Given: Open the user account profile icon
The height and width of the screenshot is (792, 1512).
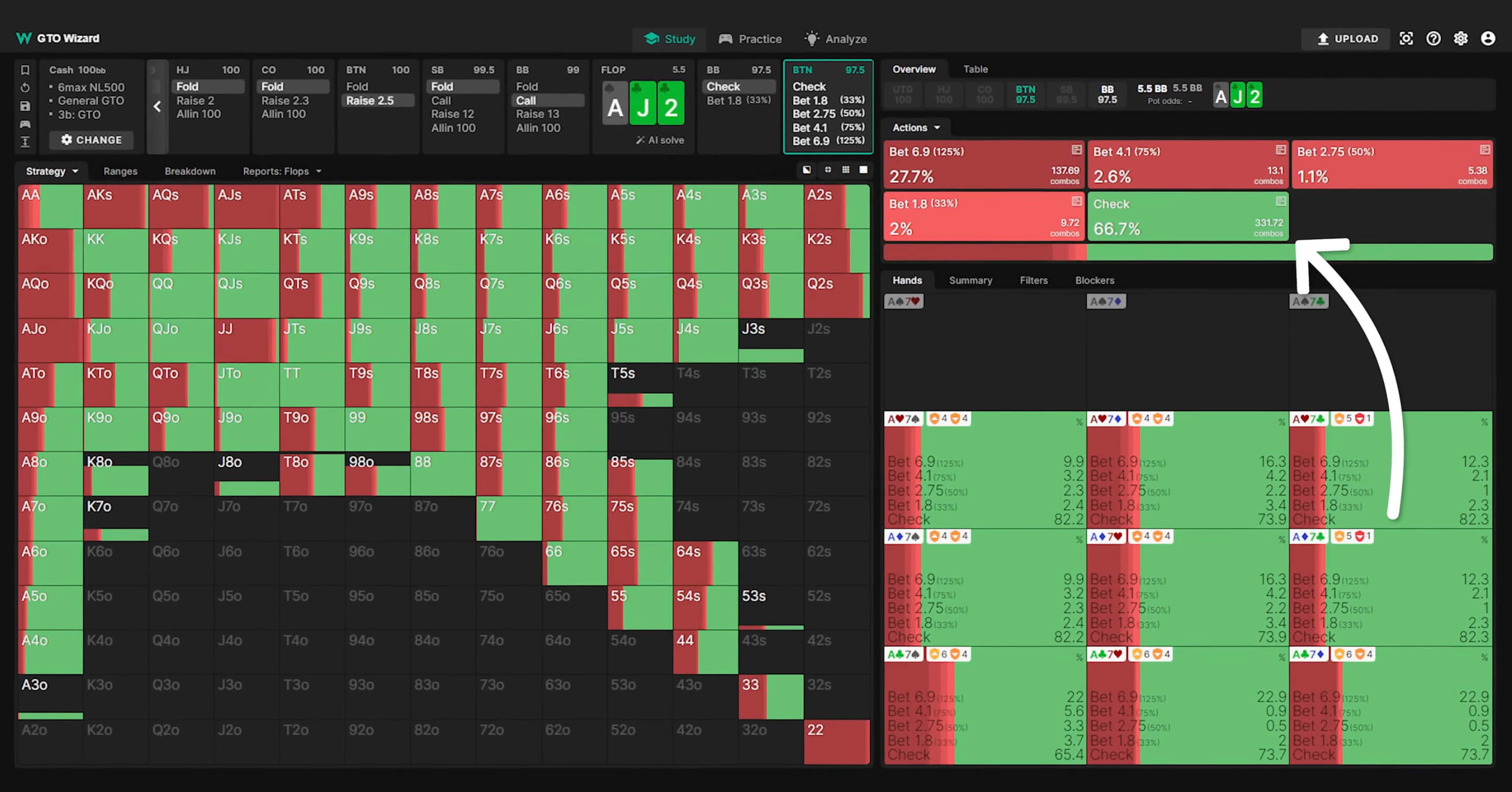Looking at the screenshot, I should (1488, 39).
